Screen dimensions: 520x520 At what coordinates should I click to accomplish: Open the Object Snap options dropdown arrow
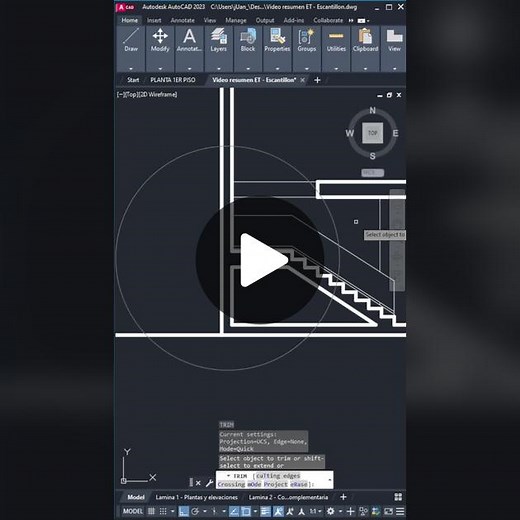tap(255, 511)
